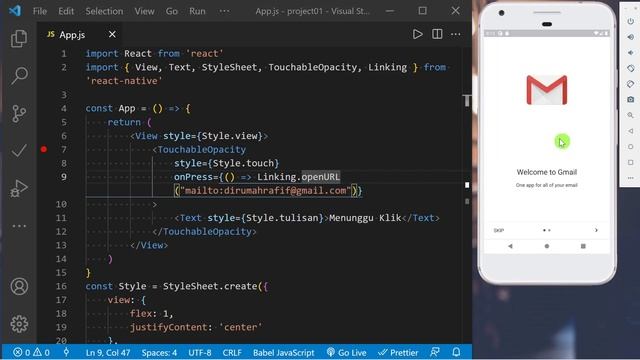Open notifications bell in status bar
The image size is (640, 360).
456,352
